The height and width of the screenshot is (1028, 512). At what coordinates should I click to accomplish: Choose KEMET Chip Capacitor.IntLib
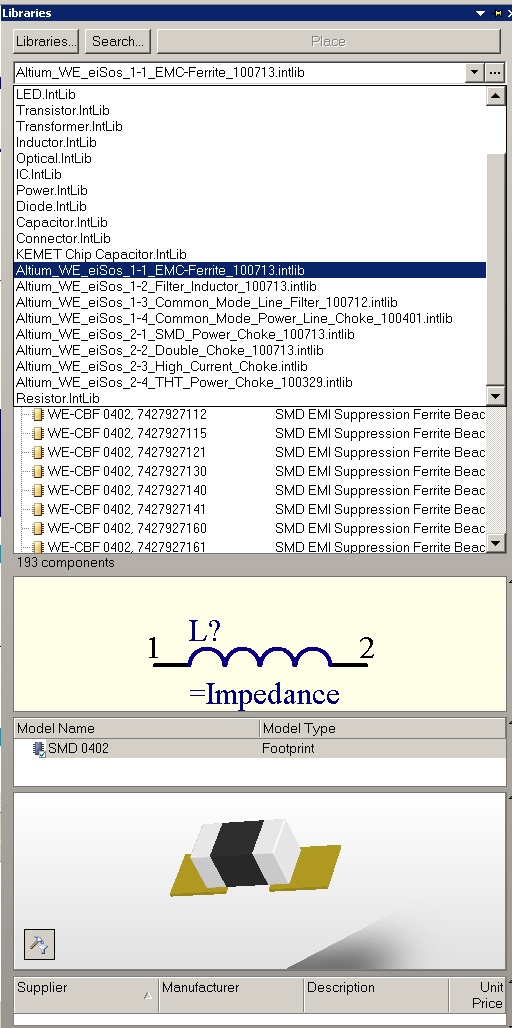coord(250,254)
